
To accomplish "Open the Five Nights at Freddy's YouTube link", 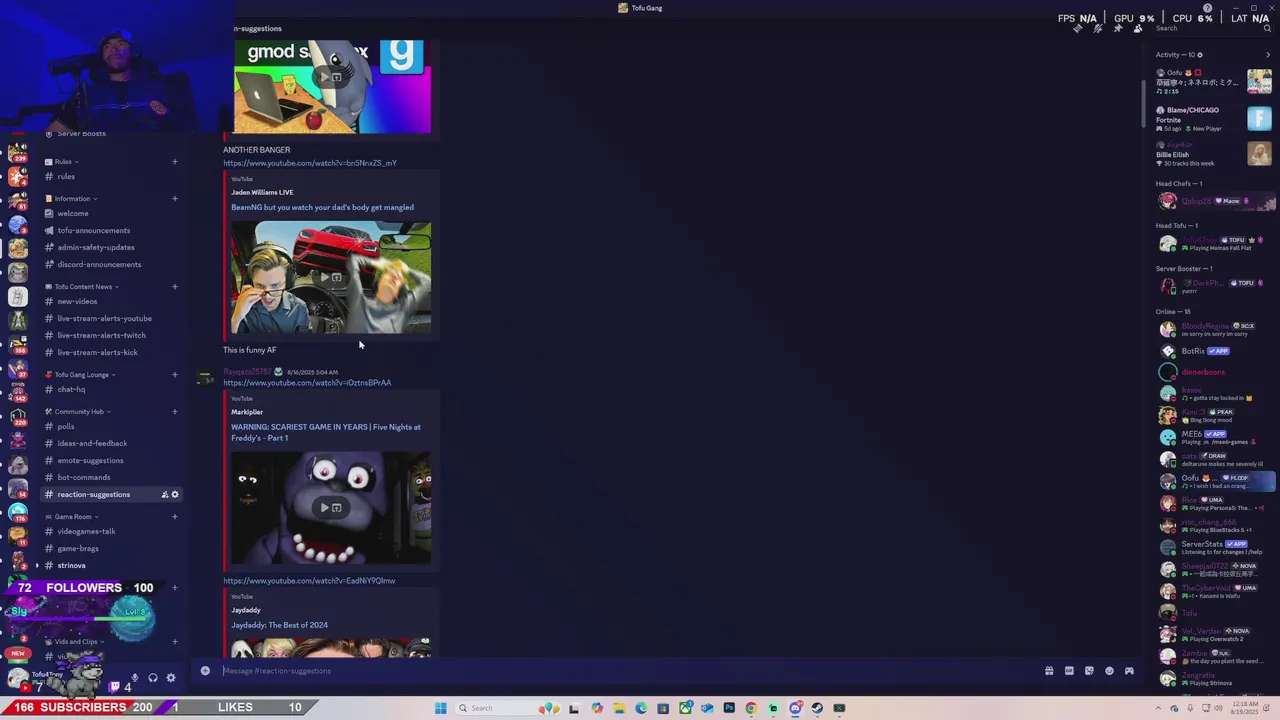I will coord(307,383).
